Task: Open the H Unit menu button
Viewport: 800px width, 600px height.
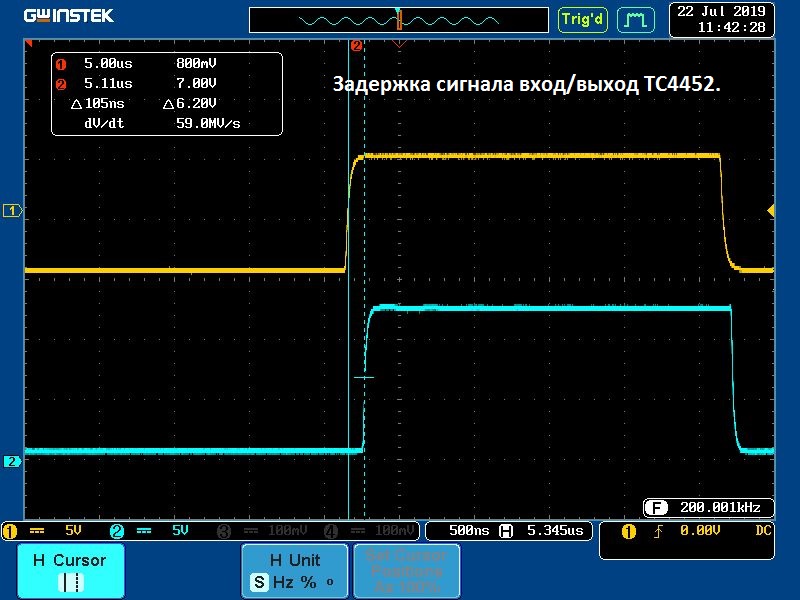Action: (294, 571)
